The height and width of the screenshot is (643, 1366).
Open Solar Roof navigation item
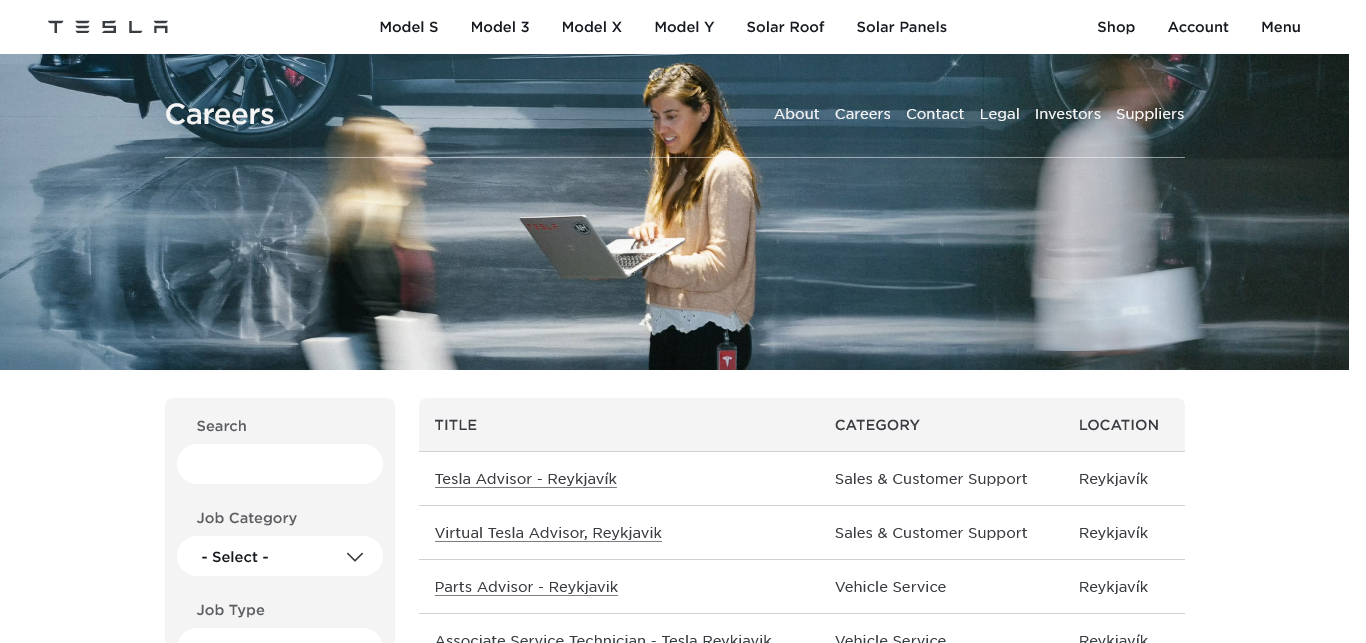click(x=785, y=27)
